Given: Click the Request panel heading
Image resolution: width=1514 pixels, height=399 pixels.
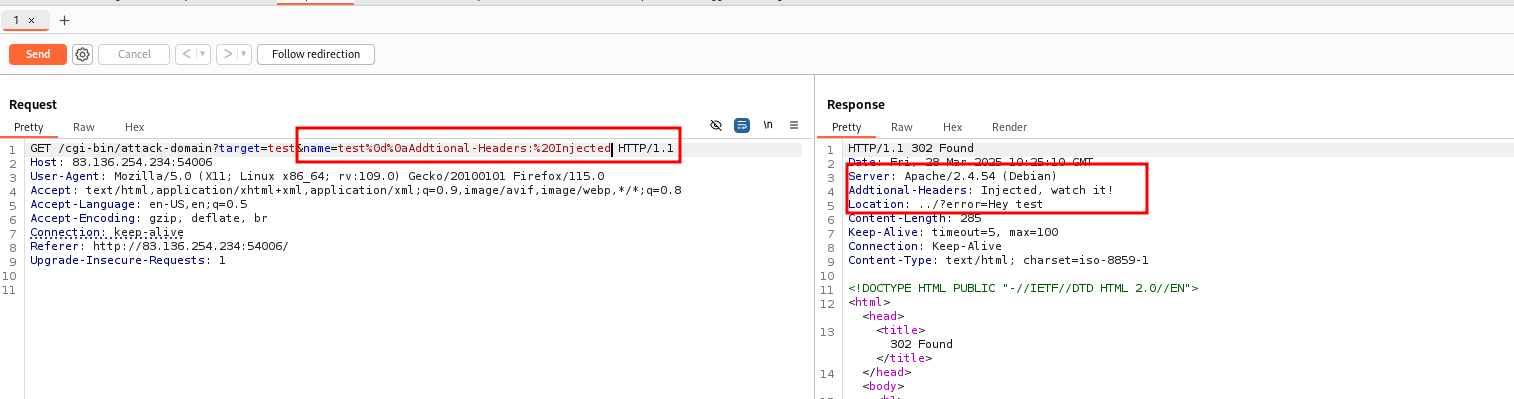Looking at the screenshot, I should pyautogui.click(x=33, y=104).
